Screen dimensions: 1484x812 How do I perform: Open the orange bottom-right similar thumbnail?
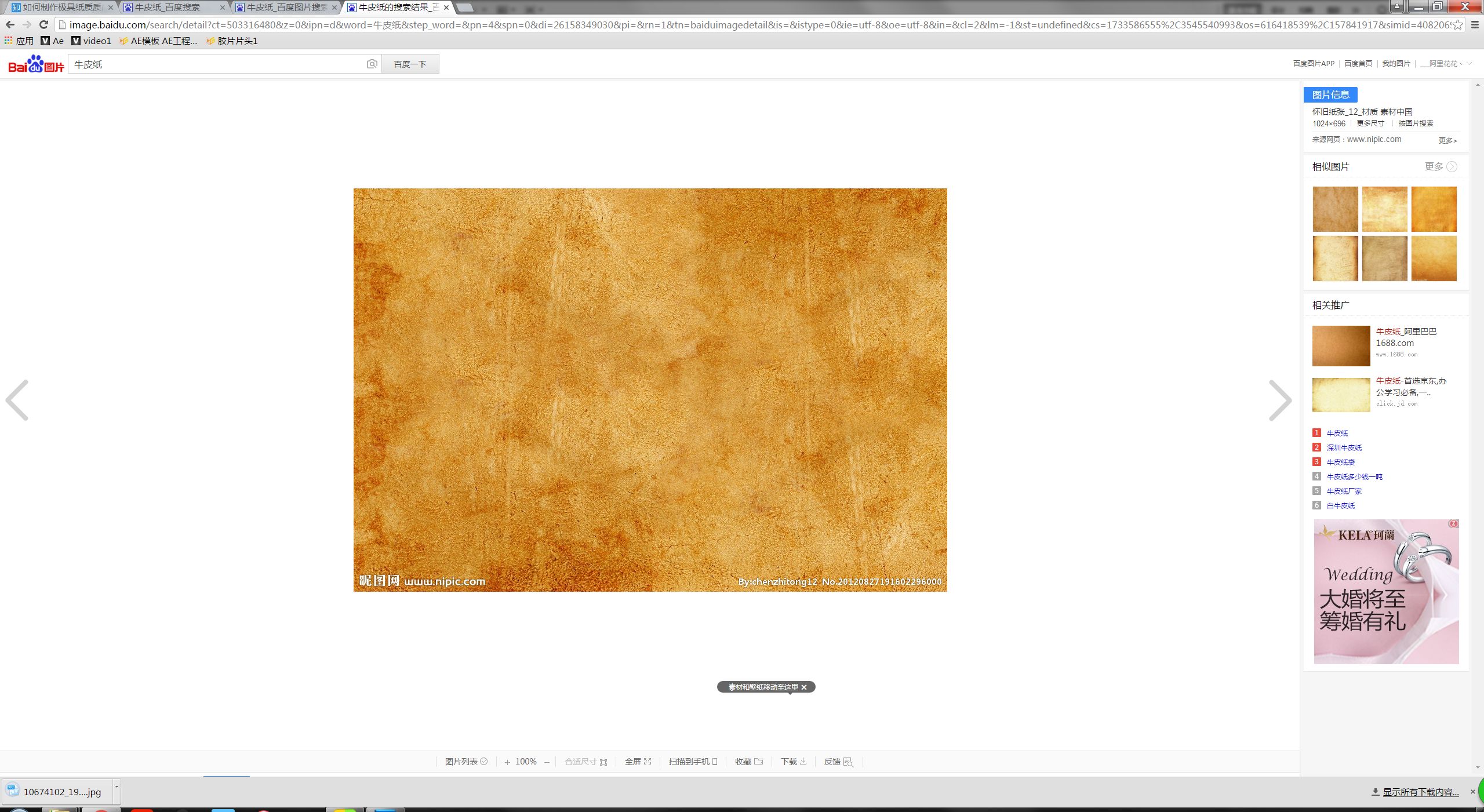coord(1434,258)
